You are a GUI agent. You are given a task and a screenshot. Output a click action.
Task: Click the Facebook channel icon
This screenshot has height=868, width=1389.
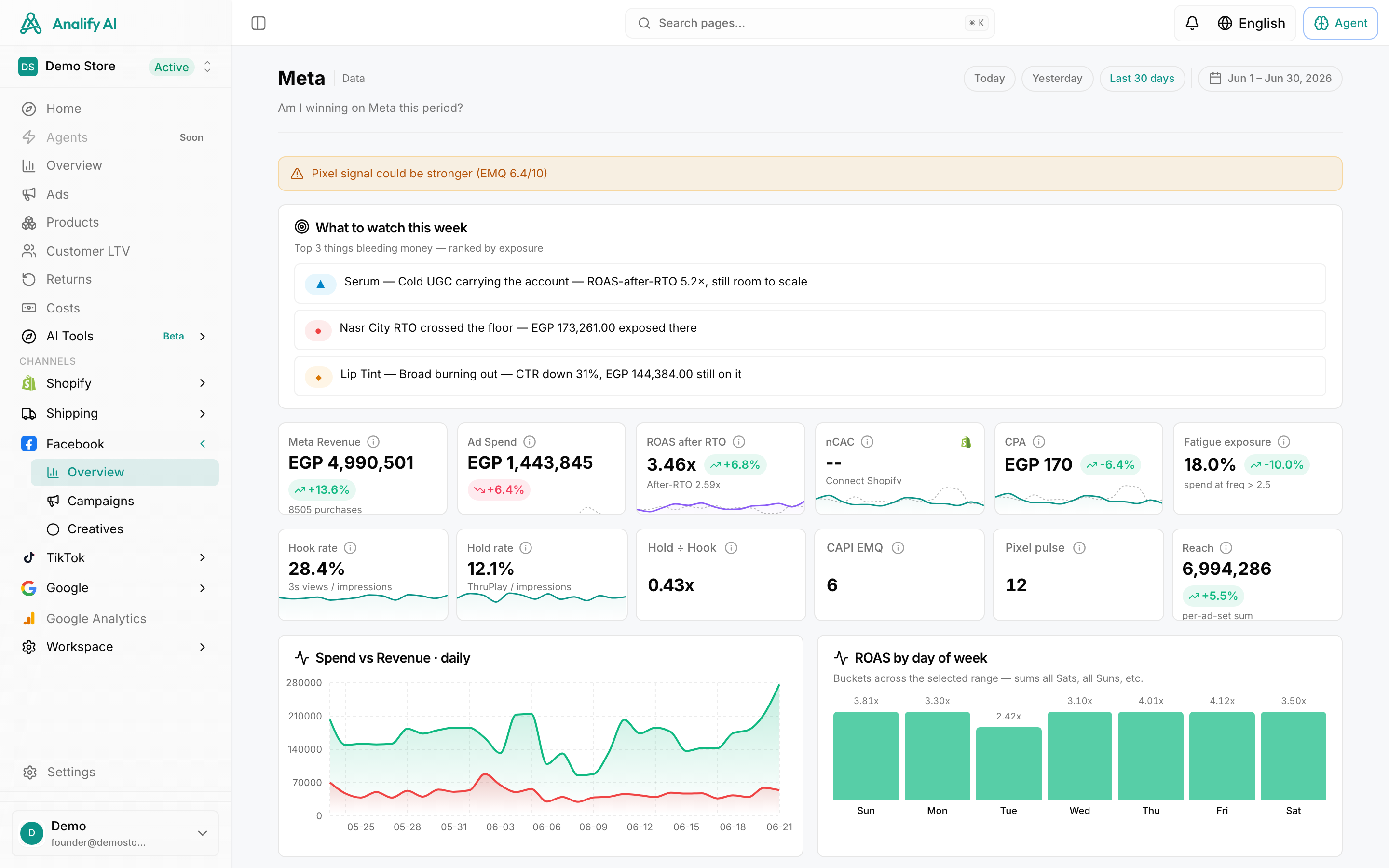[x=29, y=444]
